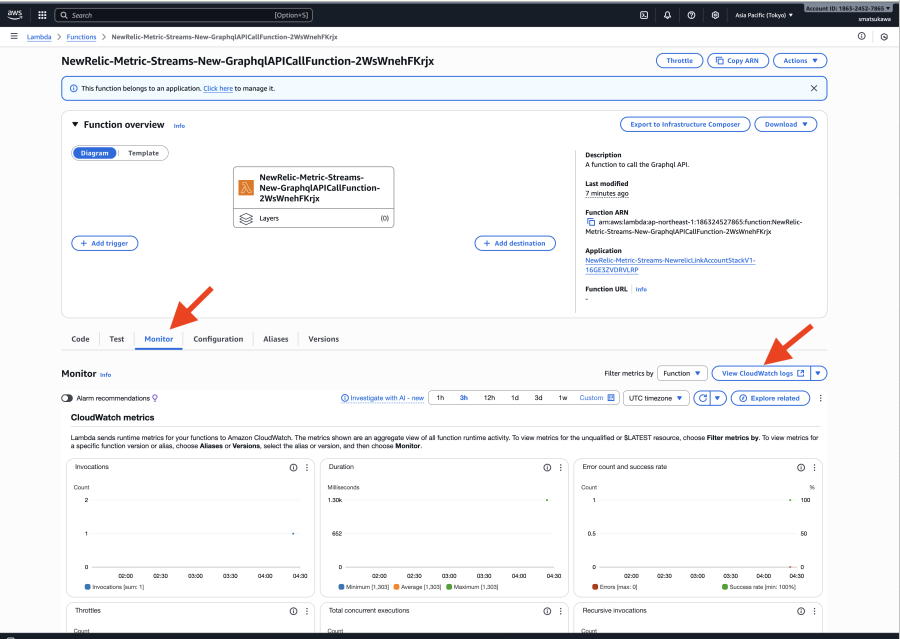Click the refresh metrics button

(x=702, y=398)
